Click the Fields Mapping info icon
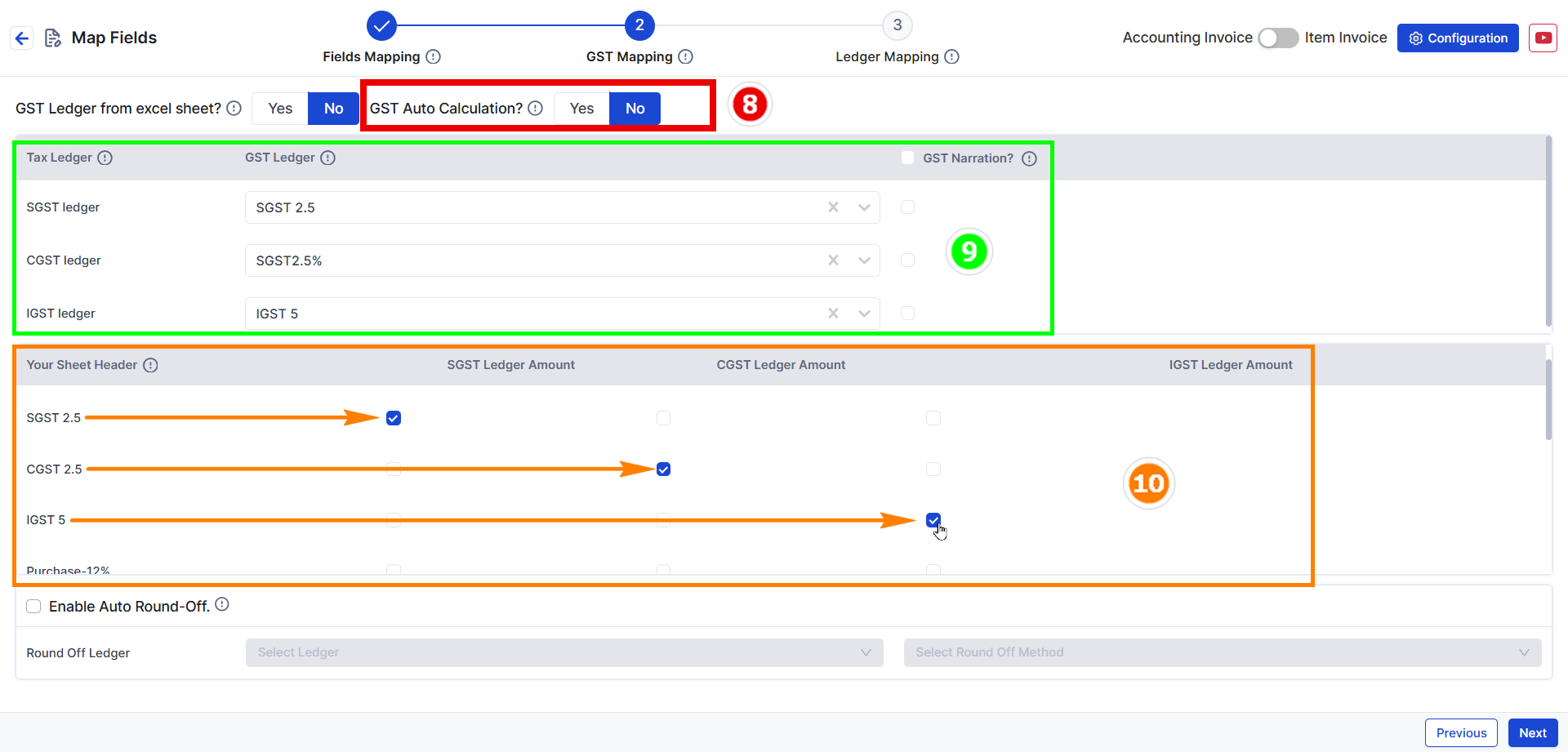The width and height of the screenshot is (1568, 752). point(434,56)
